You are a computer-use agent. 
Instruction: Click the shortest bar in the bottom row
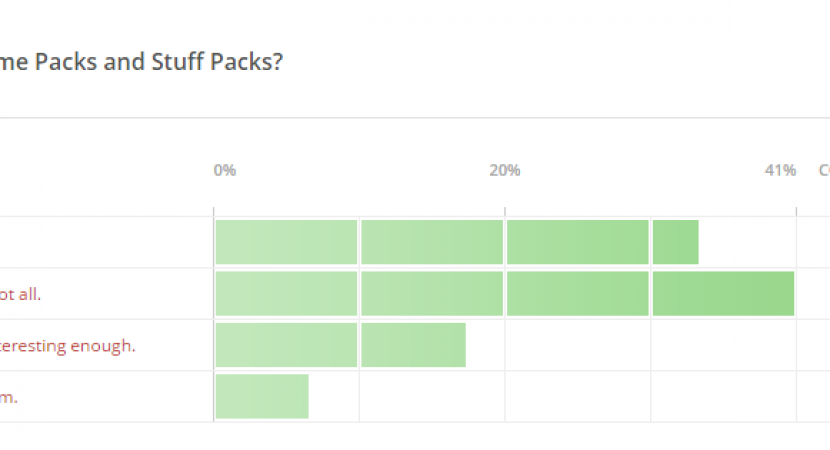(x=262, y=396)
